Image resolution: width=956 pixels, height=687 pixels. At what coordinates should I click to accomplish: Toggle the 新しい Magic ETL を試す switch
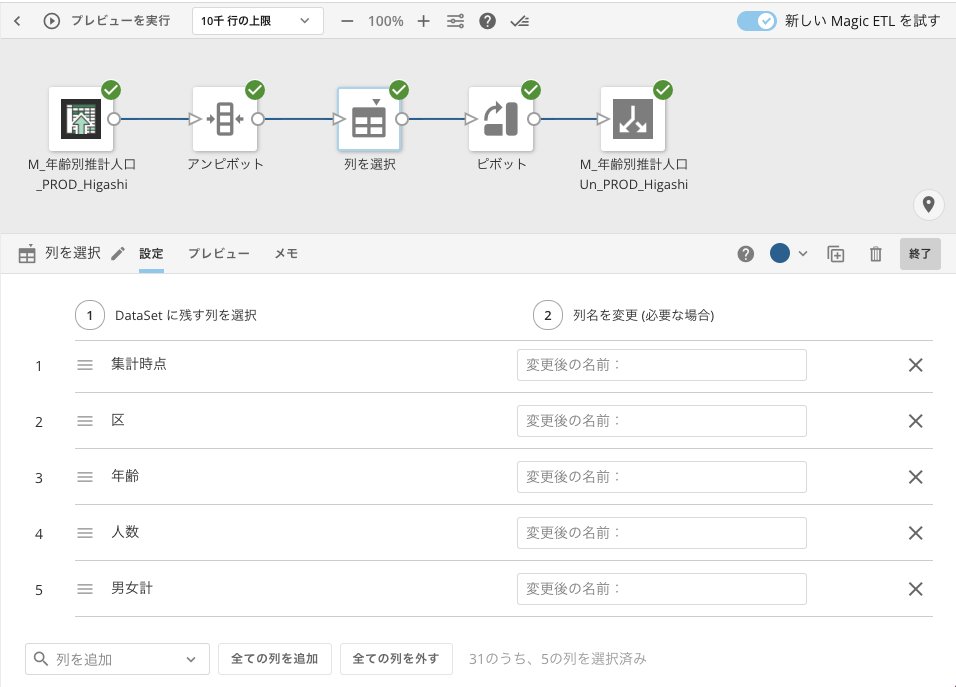756,21
